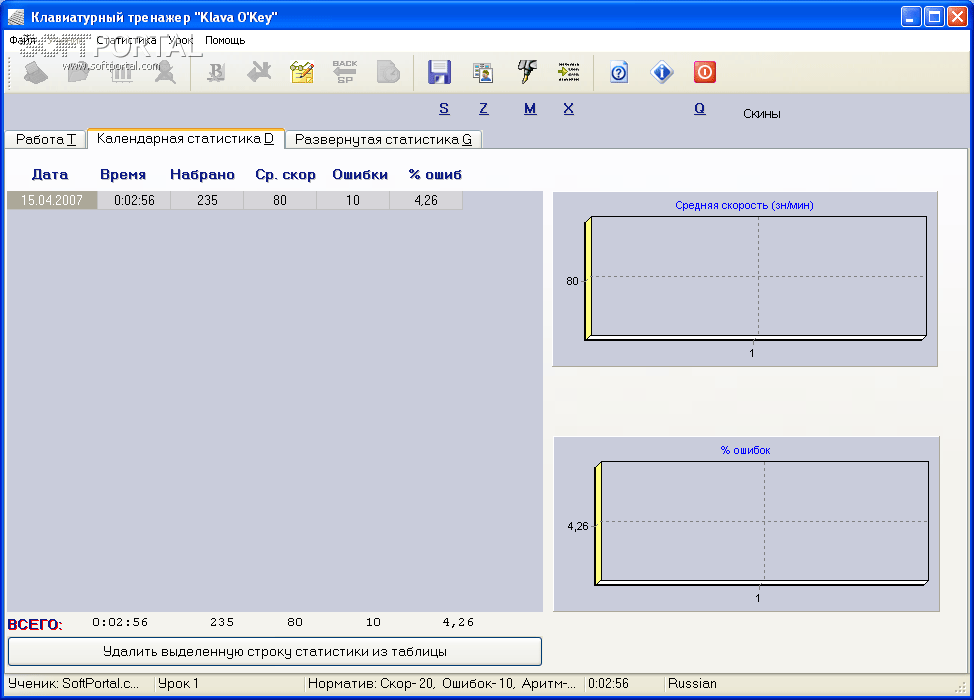The height and width of the screenshot is (700, 974).
Task: Minimize the Klava O'Key window
Action: coord(911,17)
